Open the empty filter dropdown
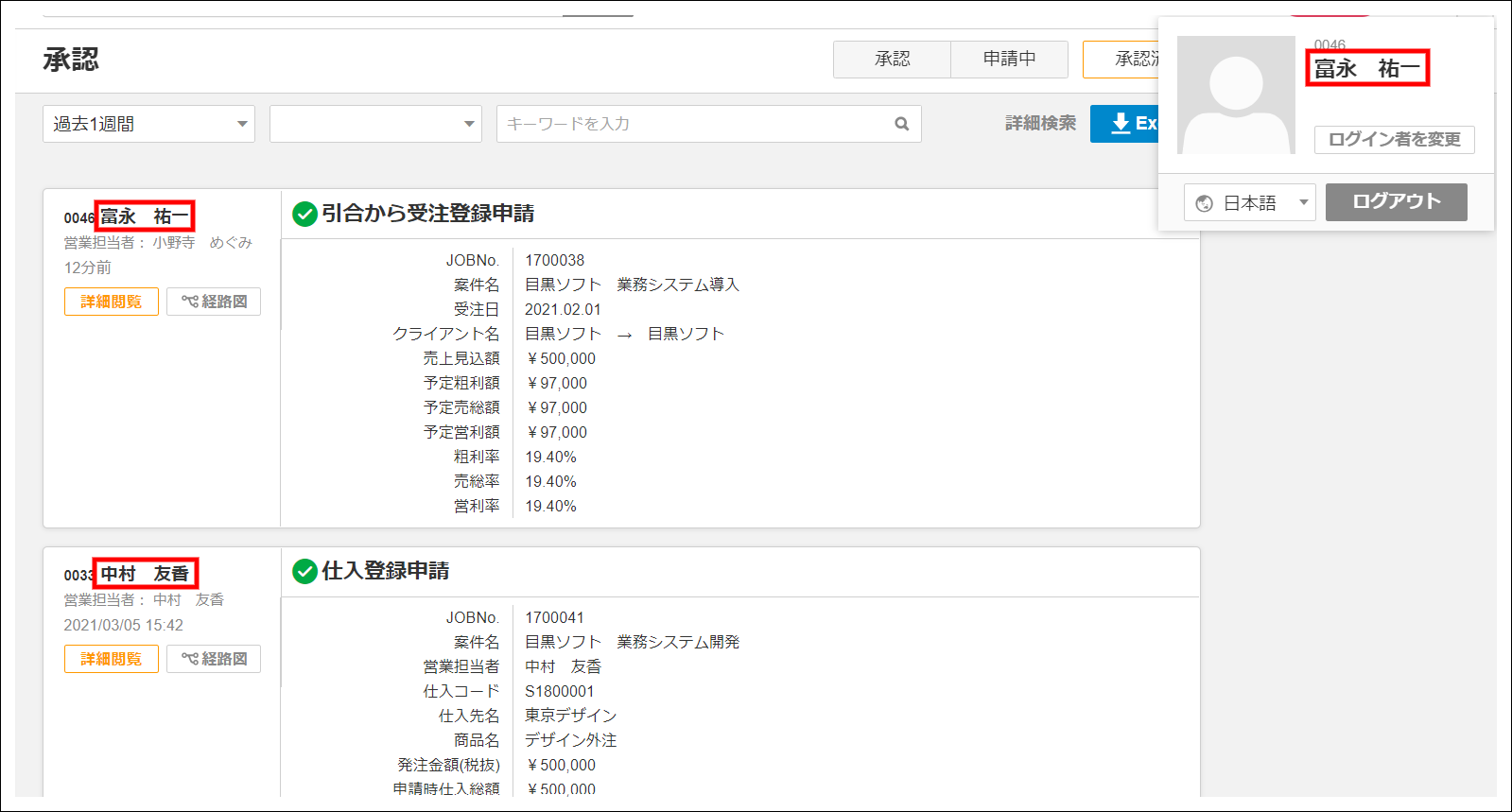Screen dimensions: 1512x812 point(375,124)
